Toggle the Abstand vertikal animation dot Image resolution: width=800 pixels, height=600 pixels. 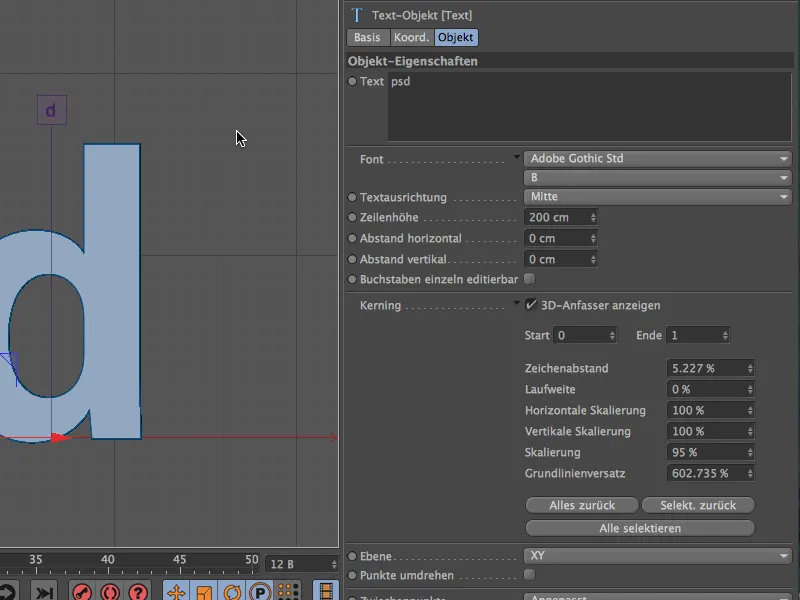coord(352,259)
